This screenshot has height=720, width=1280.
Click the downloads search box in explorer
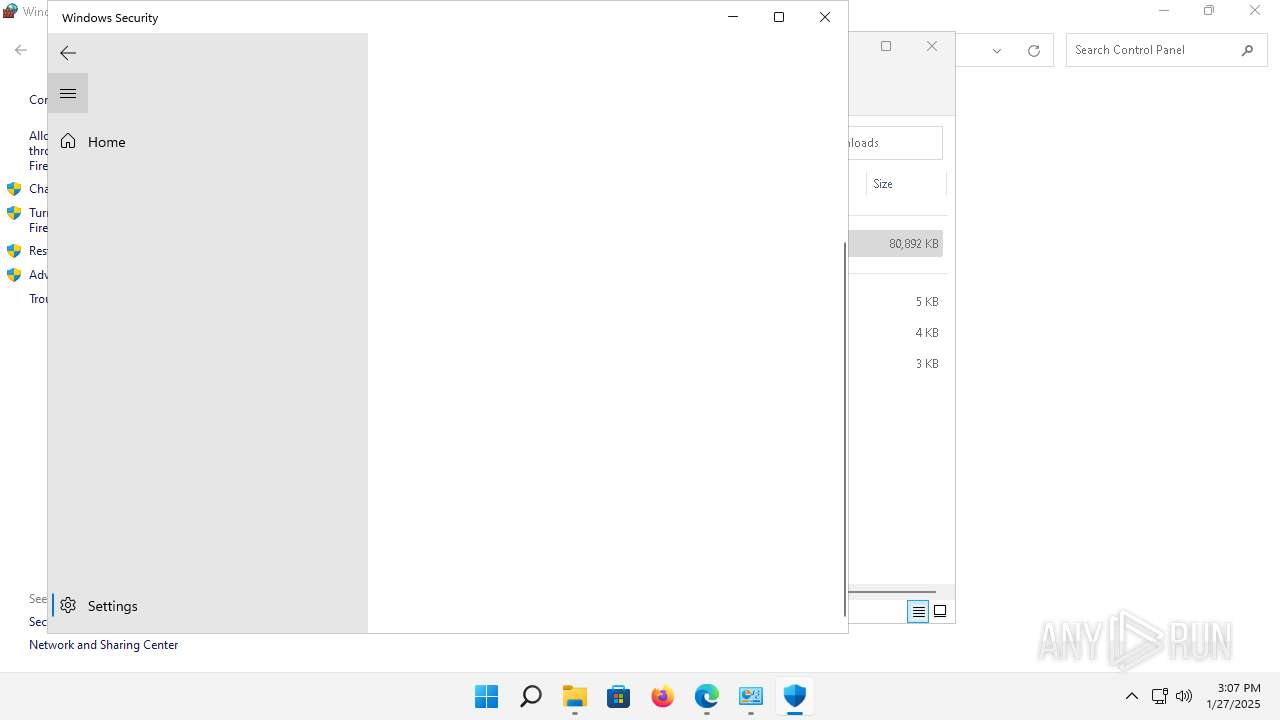(x=896, y=143)
